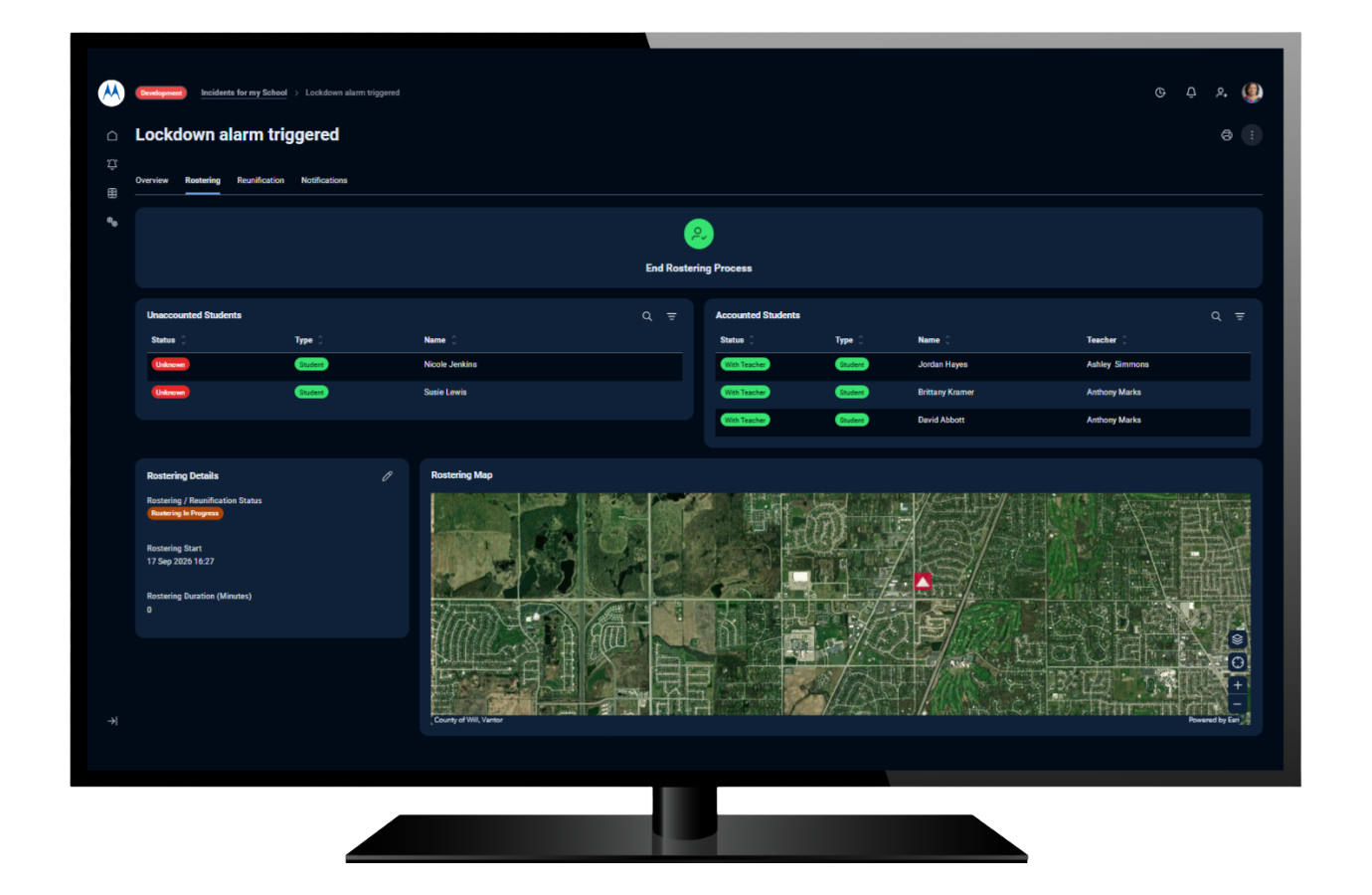Open Incidents for my School breadcrumb
Viewport: 1372px width, 895px height.
(244, 92)
